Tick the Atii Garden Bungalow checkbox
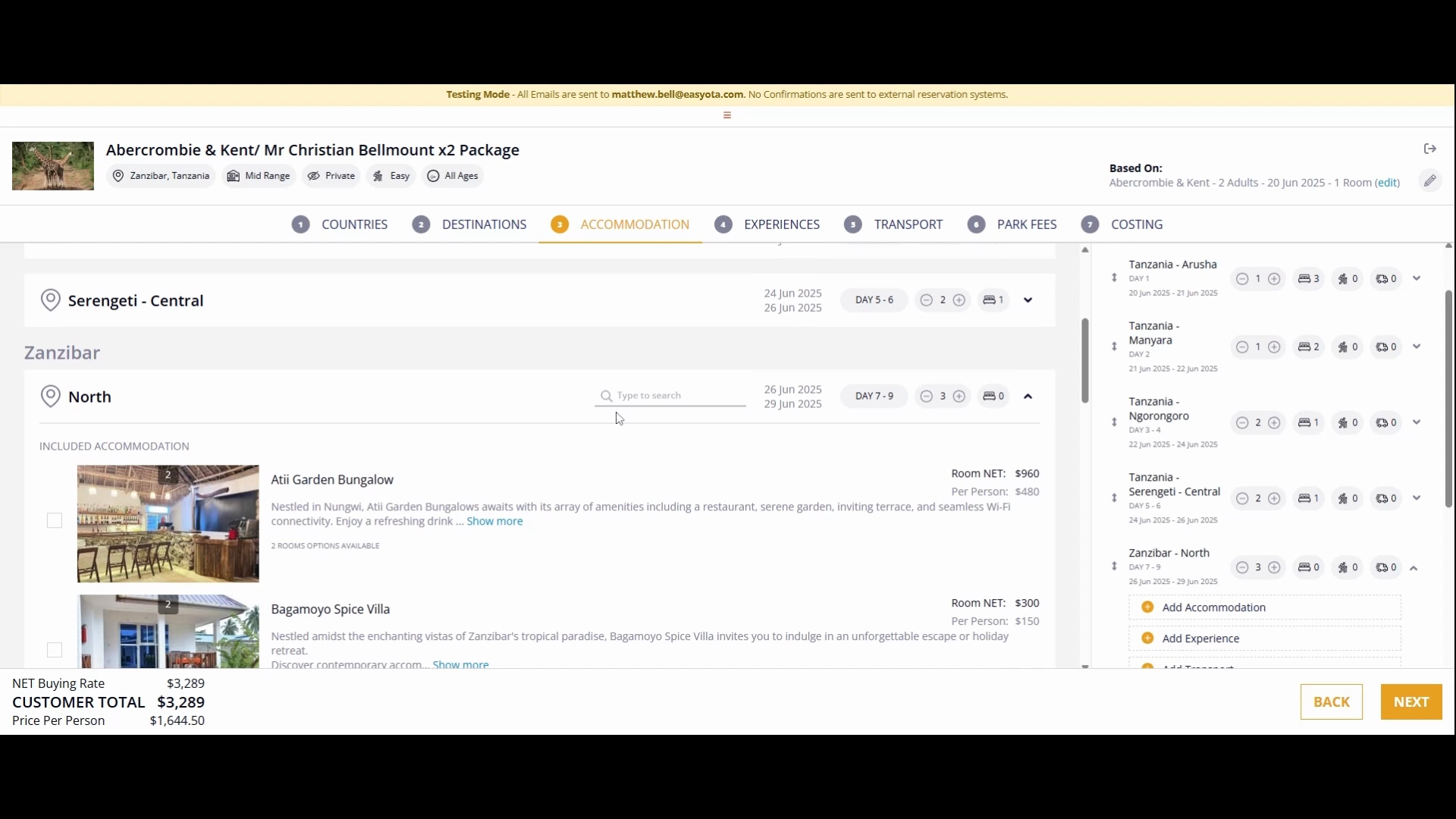Image resolution: width=1456 pixels, height=819 pixels. click(x=55, y=521)
